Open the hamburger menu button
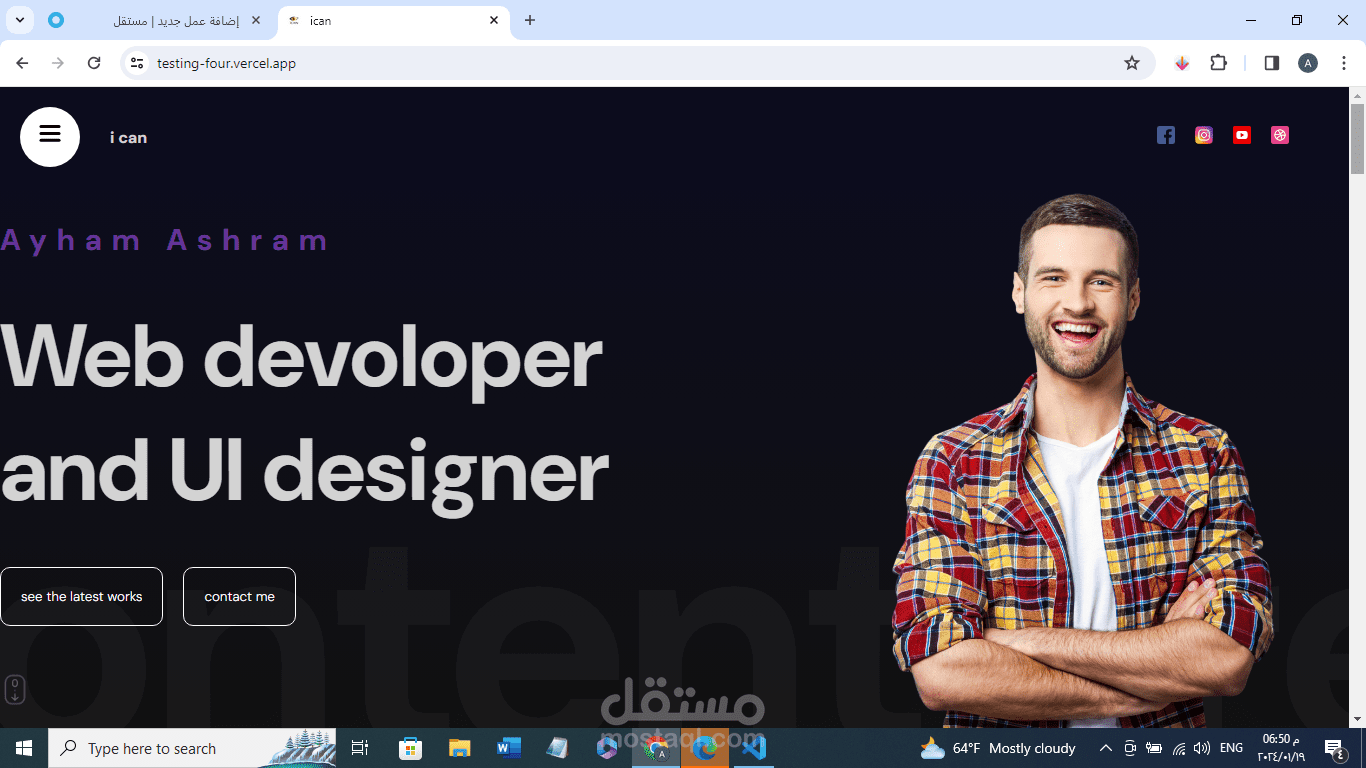The width and height of the screenshot is (1366, 768). click(50, 136)
